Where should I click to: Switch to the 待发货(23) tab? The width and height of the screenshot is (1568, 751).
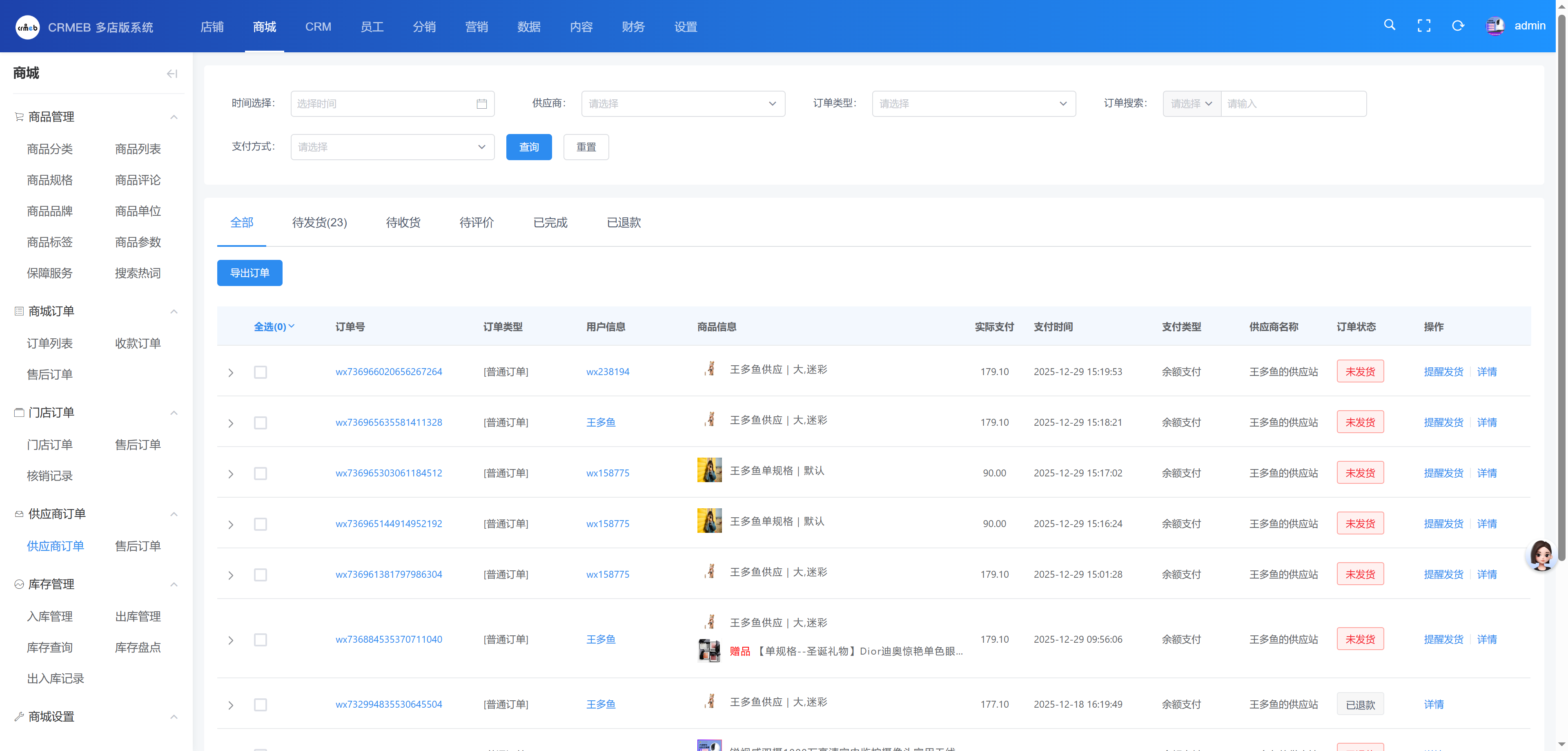(x=319, y=223)
